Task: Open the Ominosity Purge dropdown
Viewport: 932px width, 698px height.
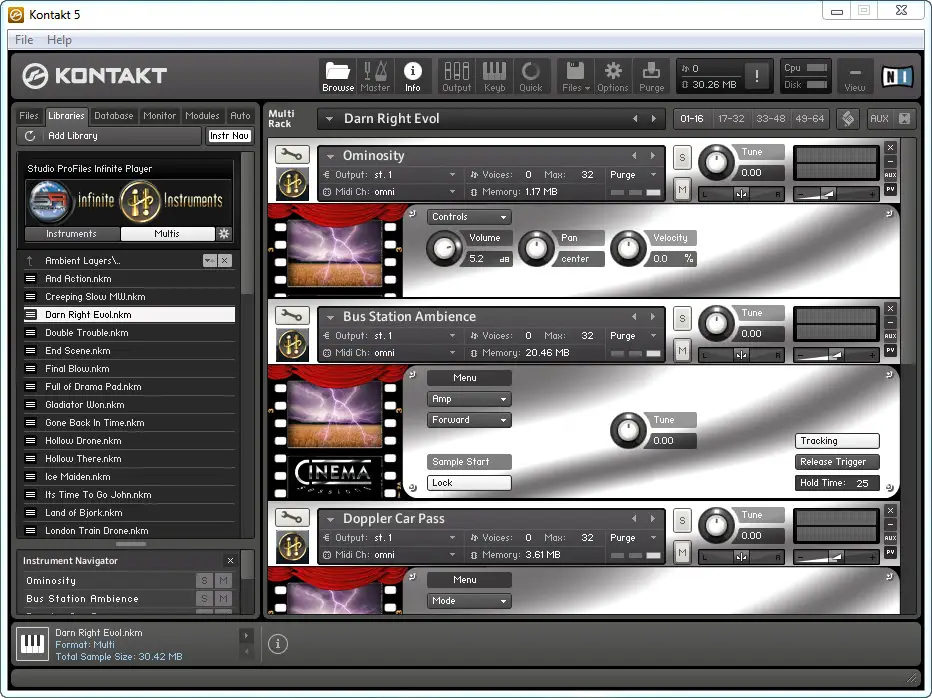Action: (634, 175)
